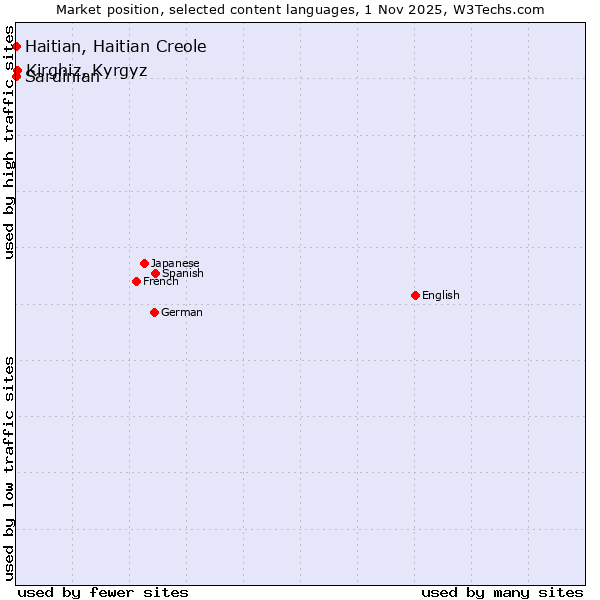Click the chart title mentioning W3Techs.com
Viewport: 600px width, 600px height.
coord(300,10)
